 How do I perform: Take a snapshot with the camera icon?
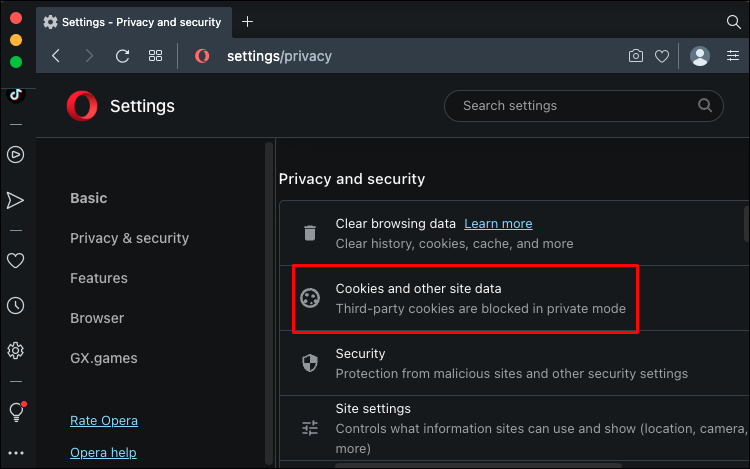(x=635, y=56)
